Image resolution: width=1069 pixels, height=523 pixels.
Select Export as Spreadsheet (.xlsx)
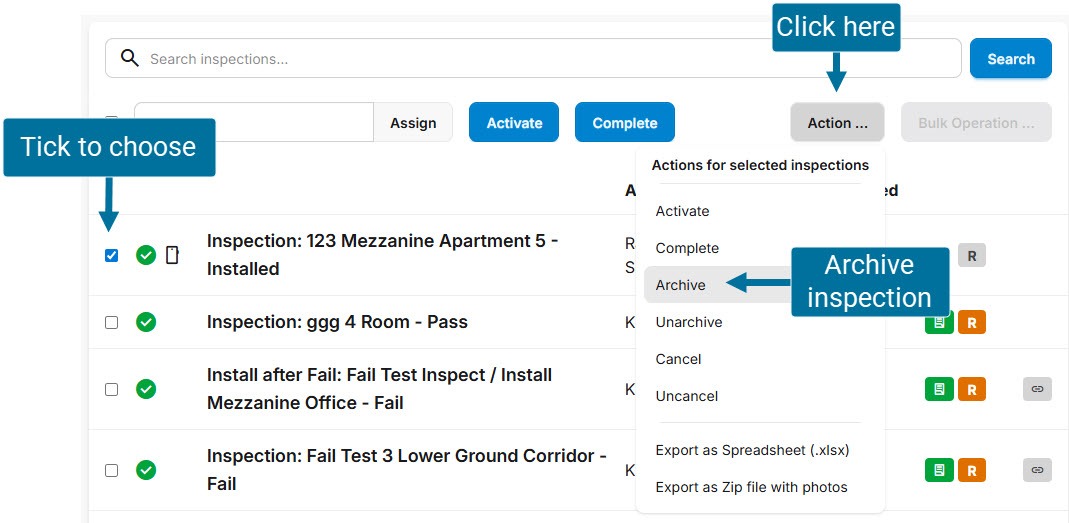pos(752,450)
